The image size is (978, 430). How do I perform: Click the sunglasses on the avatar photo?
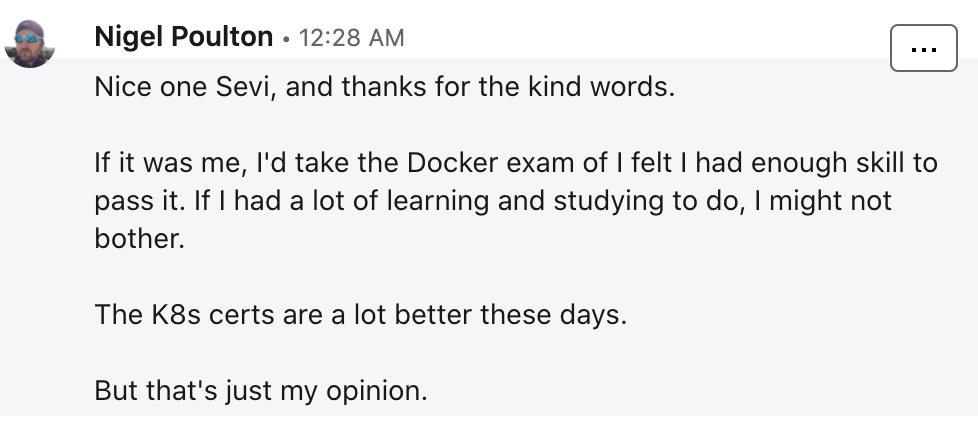point(27,39)
